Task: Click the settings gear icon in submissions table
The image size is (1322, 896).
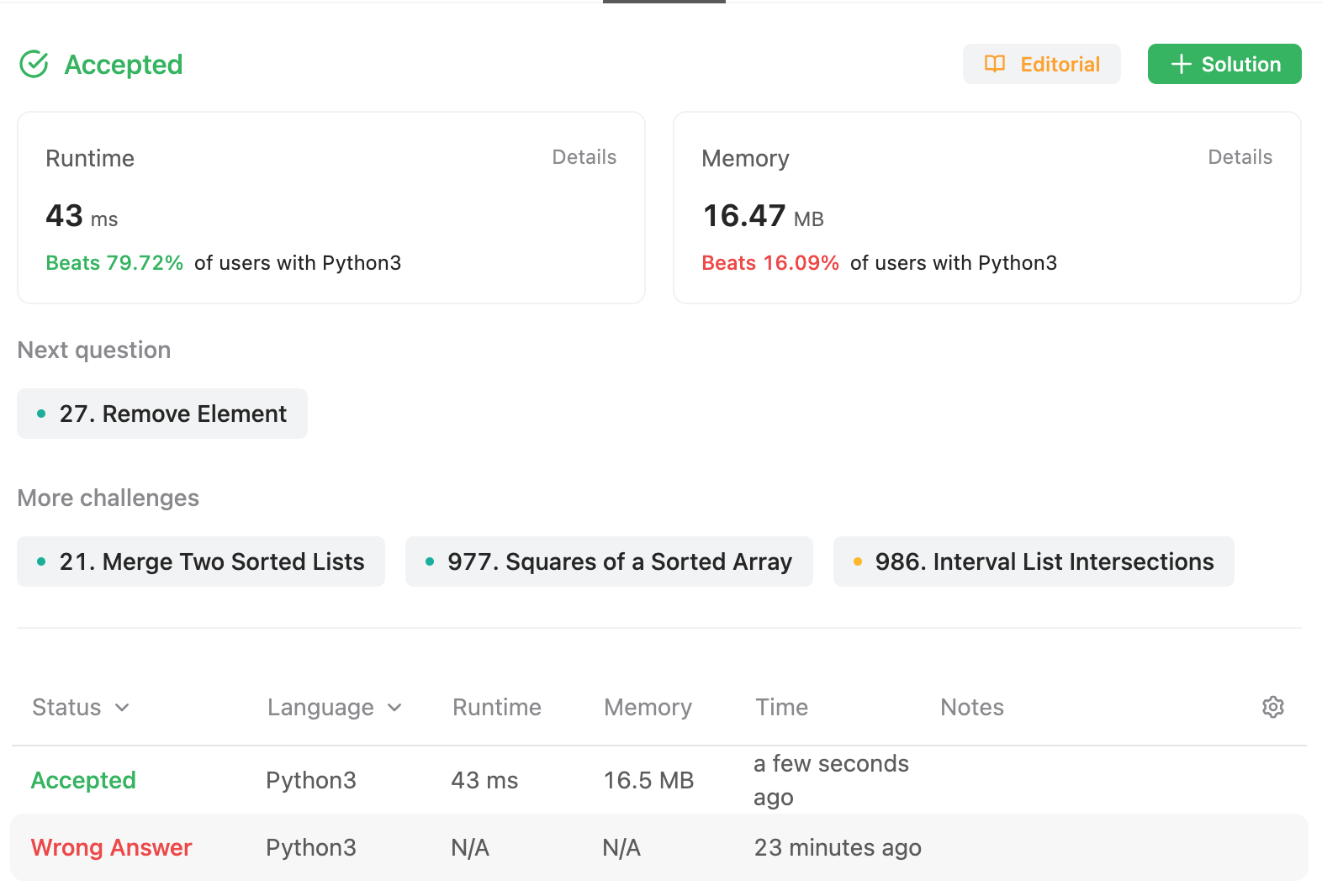Action: [x=1272, y=707]
